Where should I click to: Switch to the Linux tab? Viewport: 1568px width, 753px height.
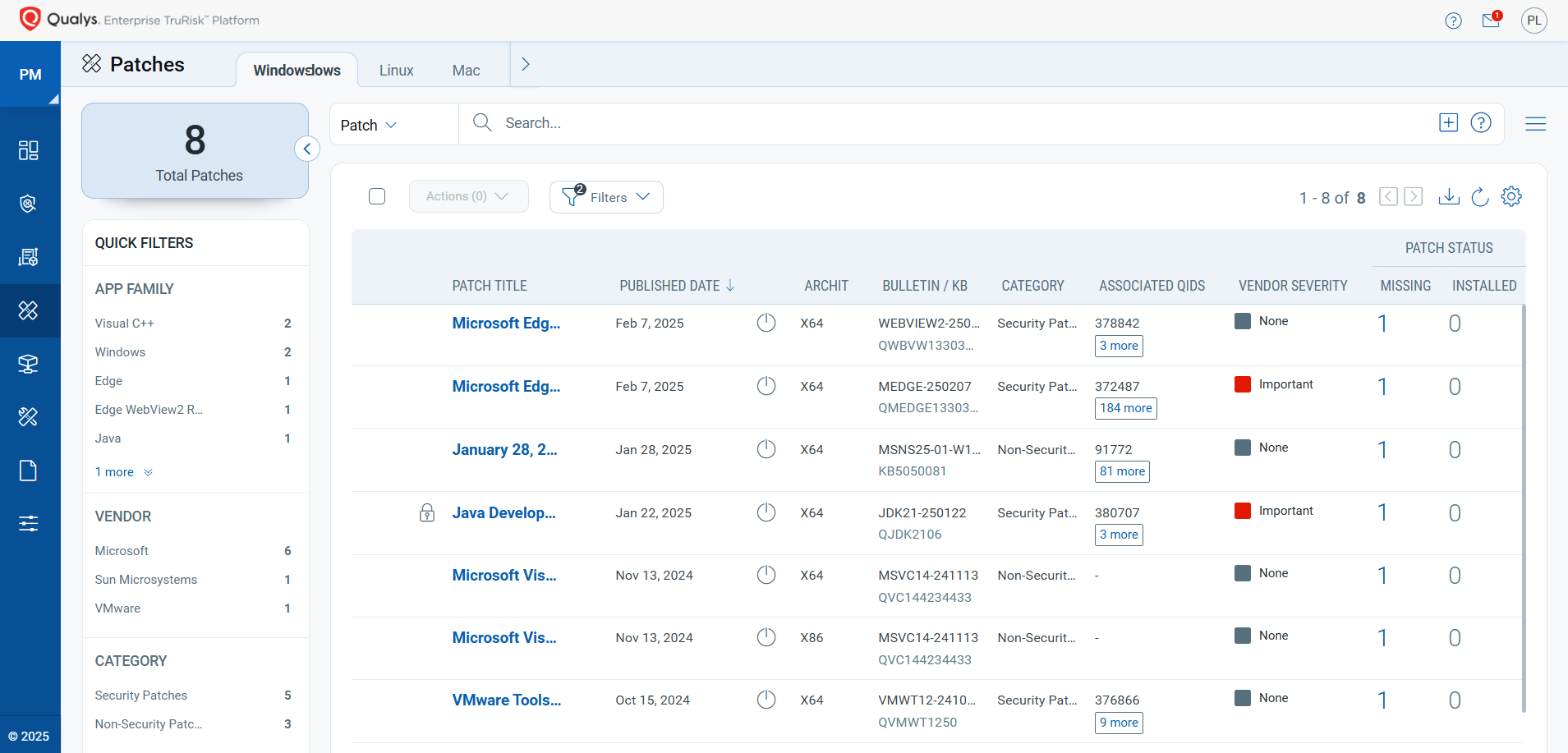click(396, 71)
